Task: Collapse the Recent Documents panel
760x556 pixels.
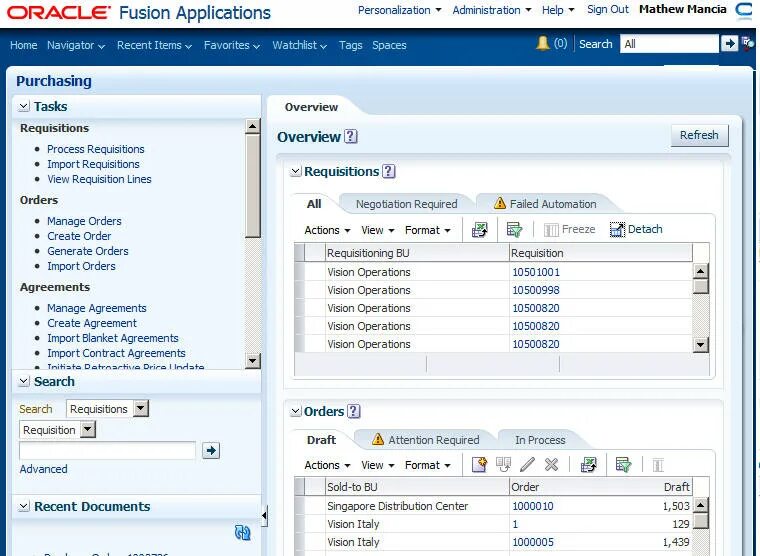Action: pos(24,507)
